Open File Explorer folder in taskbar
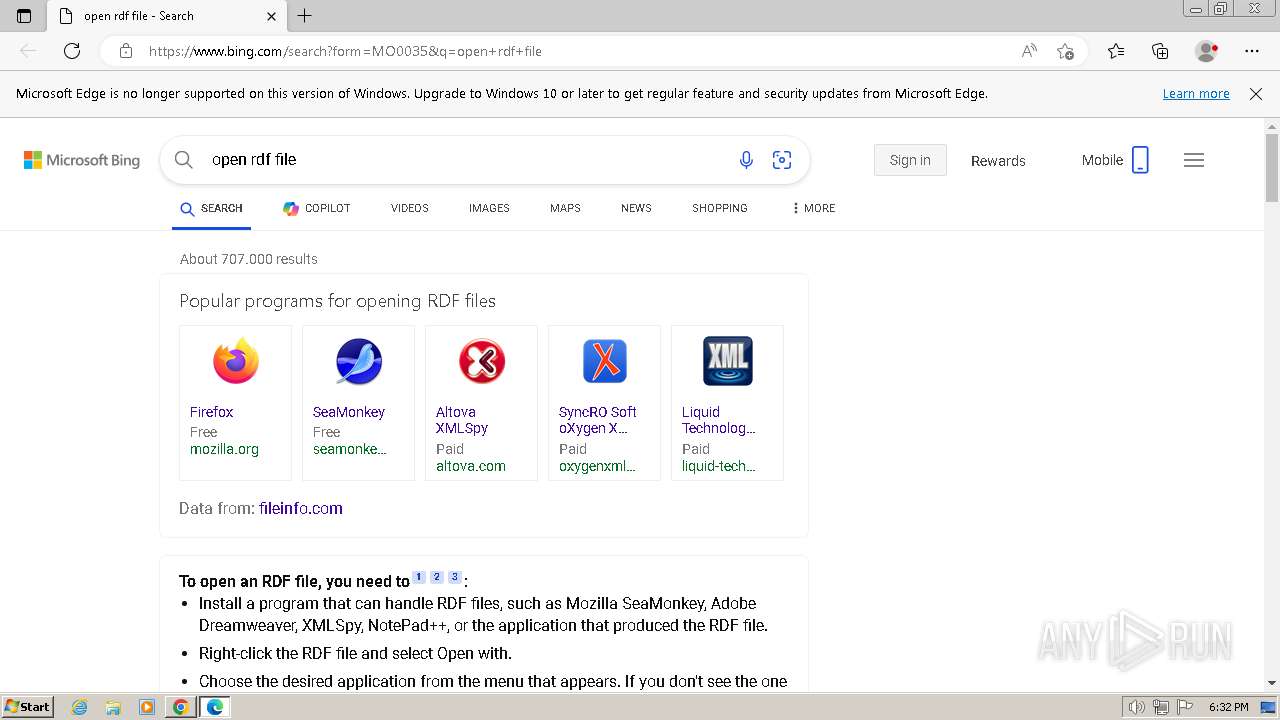The height and width of the screenshot is (720, 1280). pyautogui.click(x=113, y=707)
